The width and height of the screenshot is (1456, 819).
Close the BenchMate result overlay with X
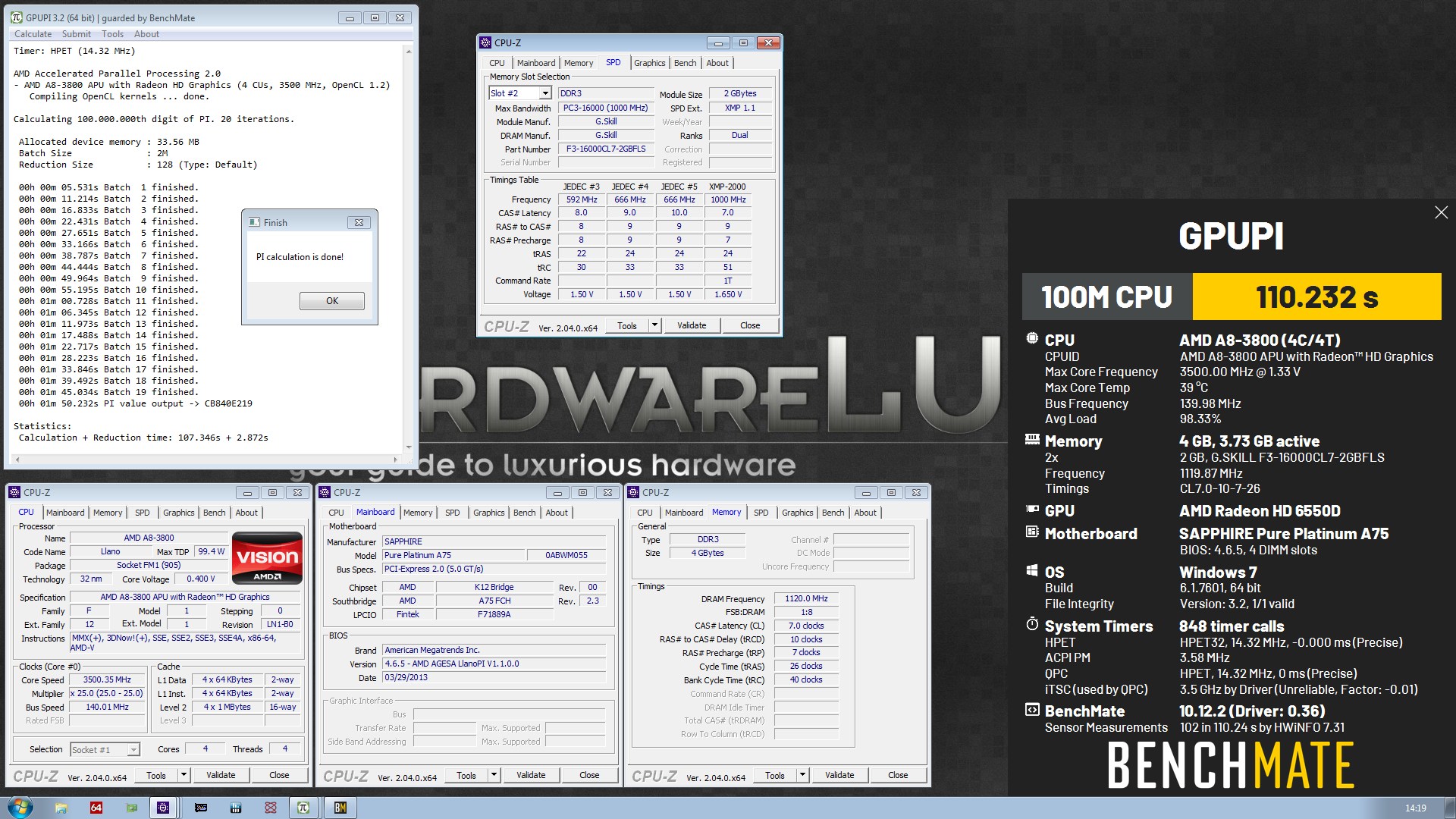click(x=1441, y=213)
